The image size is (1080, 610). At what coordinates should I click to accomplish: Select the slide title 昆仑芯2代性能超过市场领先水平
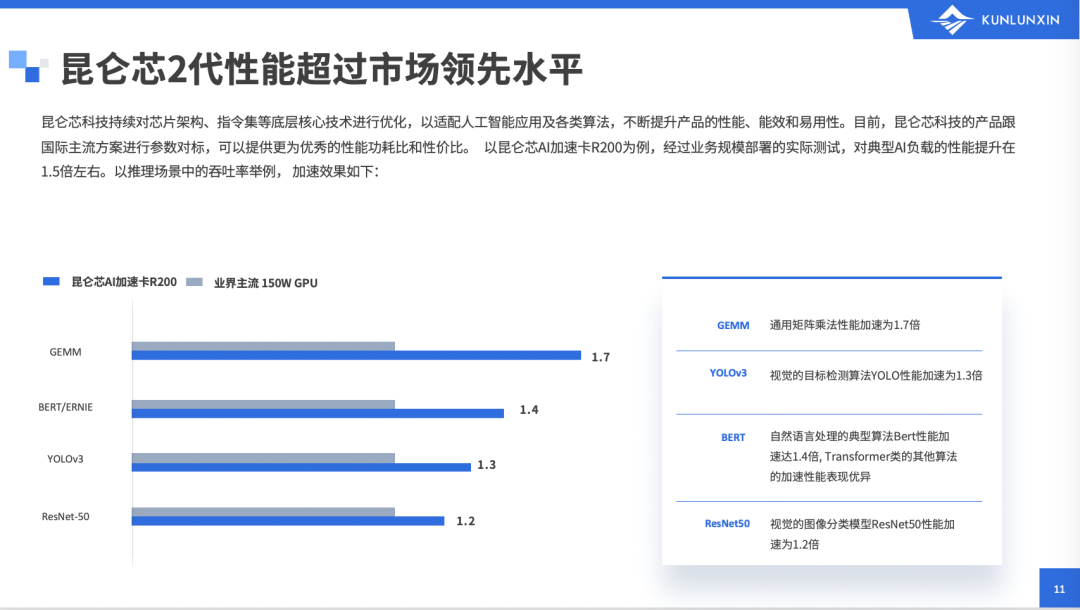(322, 69)
